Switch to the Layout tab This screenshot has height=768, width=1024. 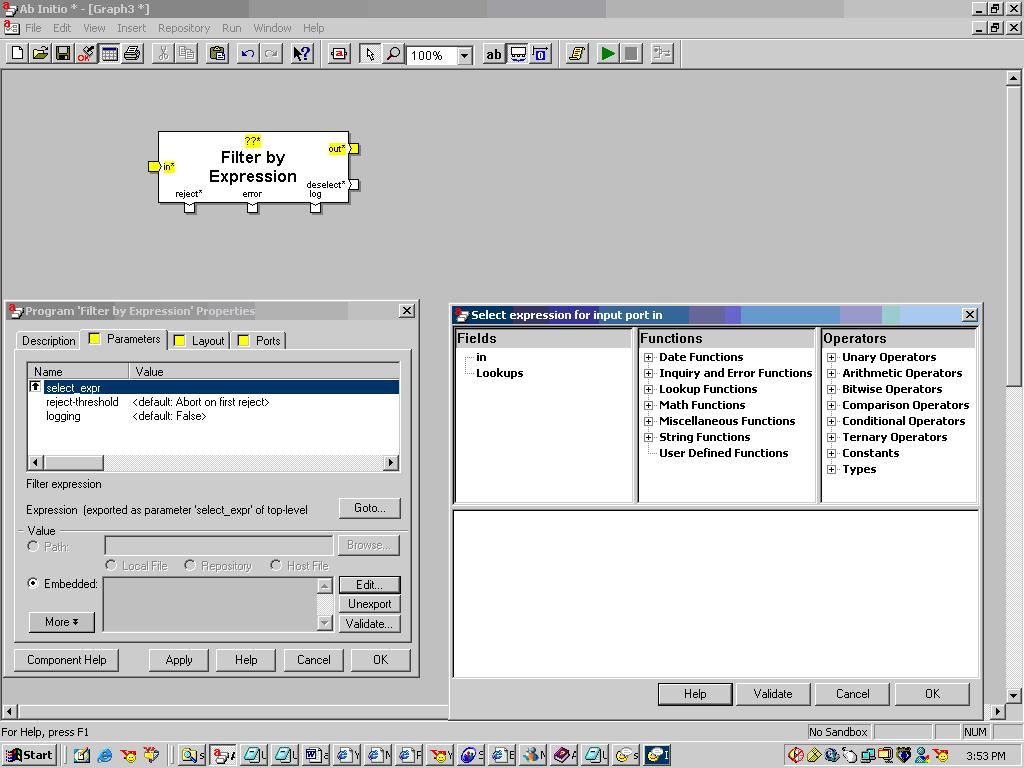[x=199, y=340]
